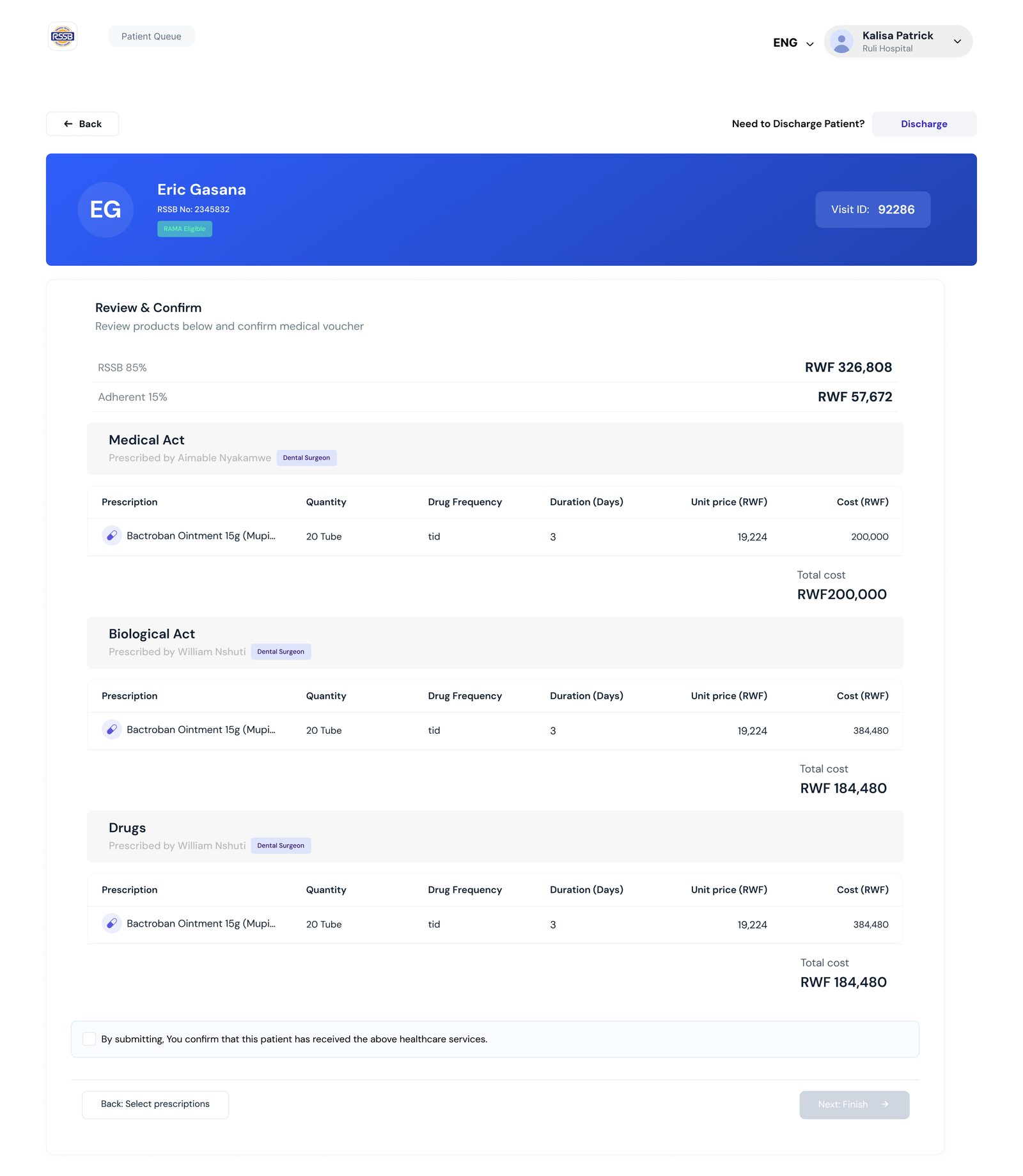The width and height of the screenshot is (1023, 1176).
Task: Click Dental Surgeon tag in Drugs section
Action: click(281, 846)
